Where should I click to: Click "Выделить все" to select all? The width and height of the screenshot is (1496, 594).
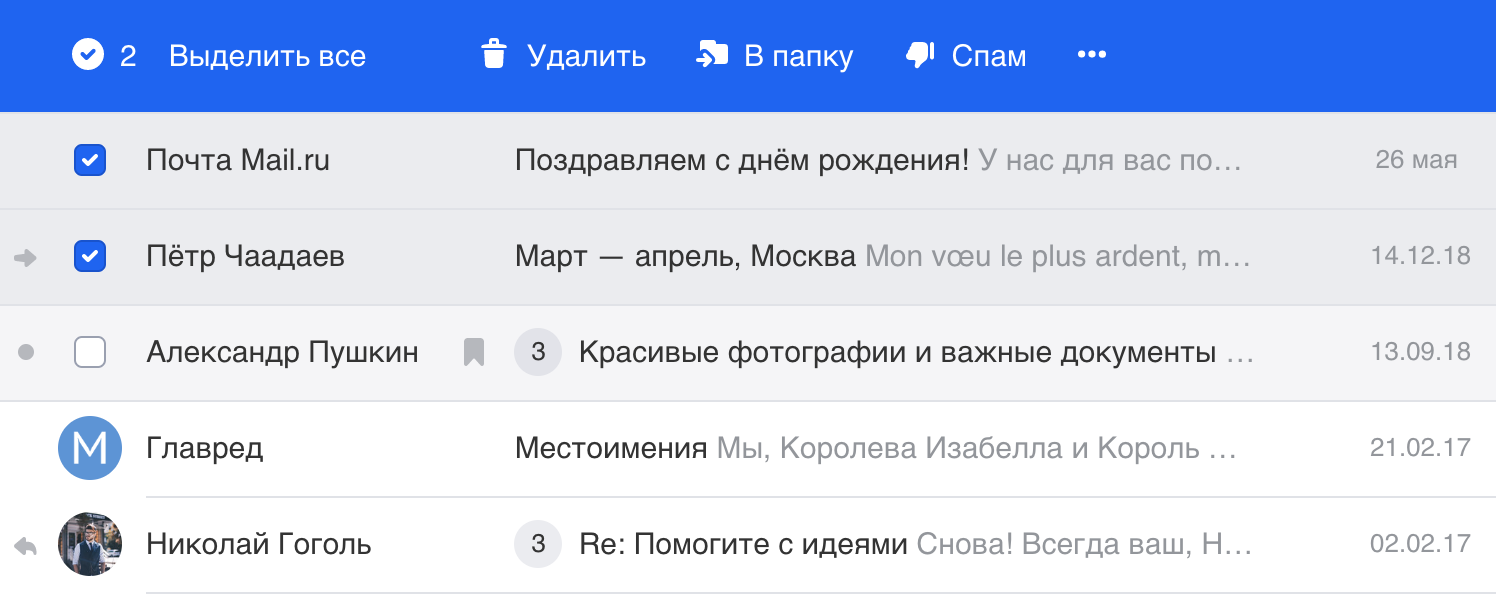tap(267, 56)
